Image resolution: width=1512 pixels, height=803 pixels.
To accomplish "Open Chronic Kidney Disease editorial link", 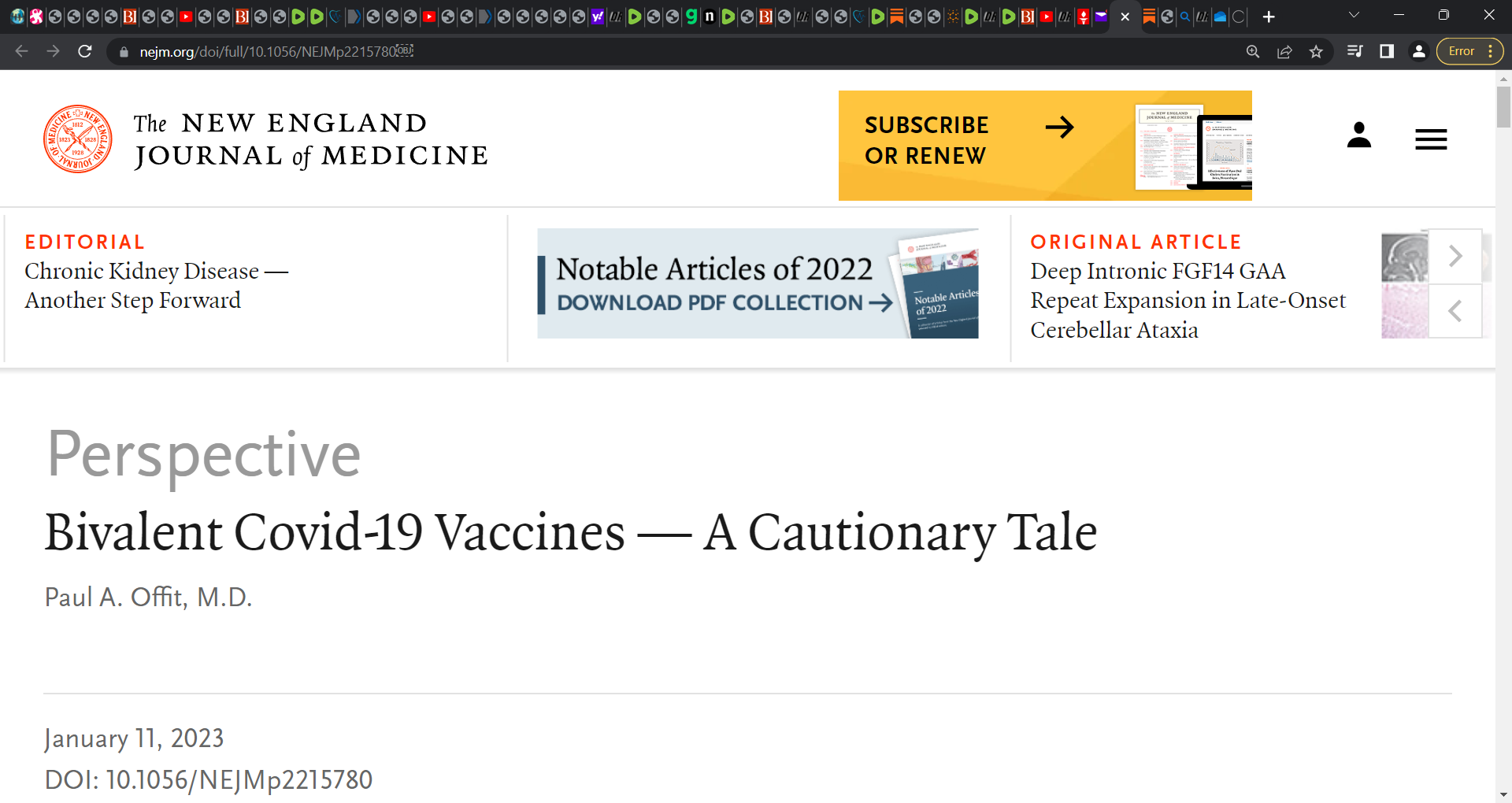I will 157,285.
